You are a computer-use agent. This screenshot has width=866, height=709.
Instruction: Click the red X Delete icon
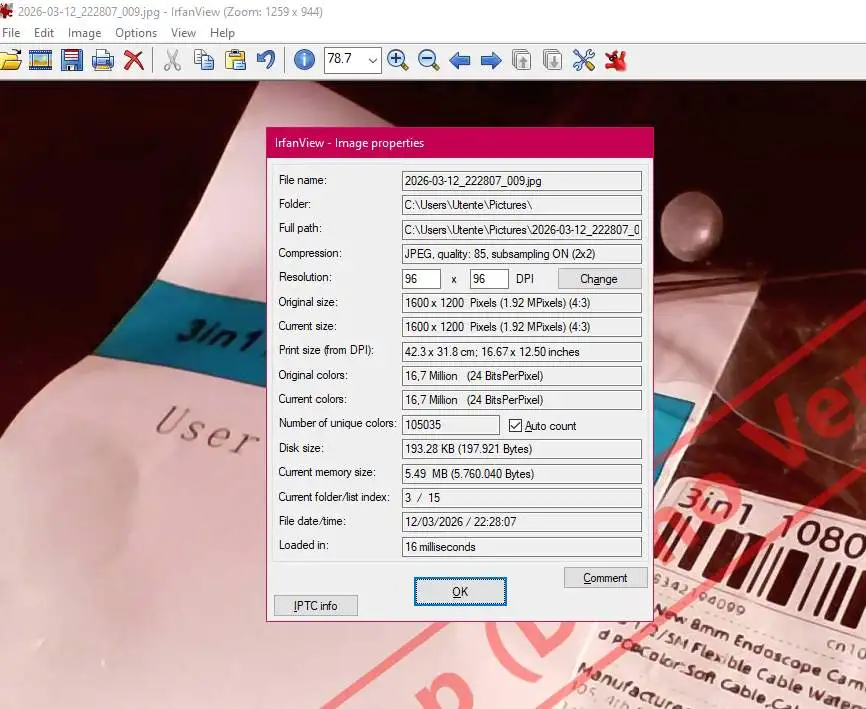tap(134, 60)
